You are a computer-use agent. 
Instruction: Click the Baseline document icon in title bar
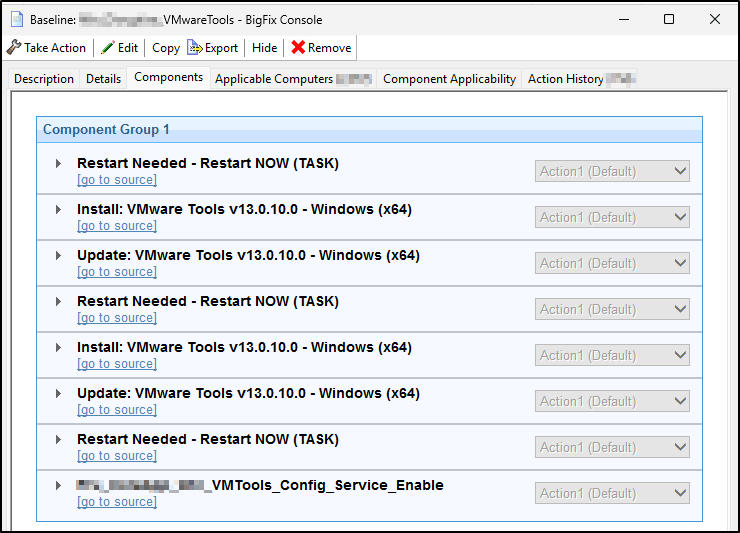tap(16, 18)
